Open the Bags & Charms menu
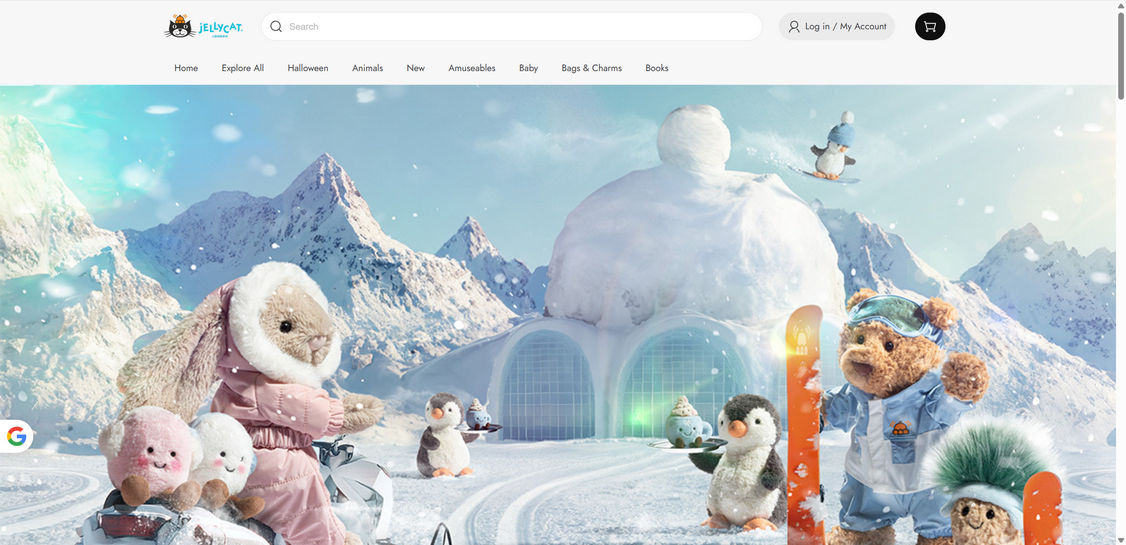 (x=592, y=68)
